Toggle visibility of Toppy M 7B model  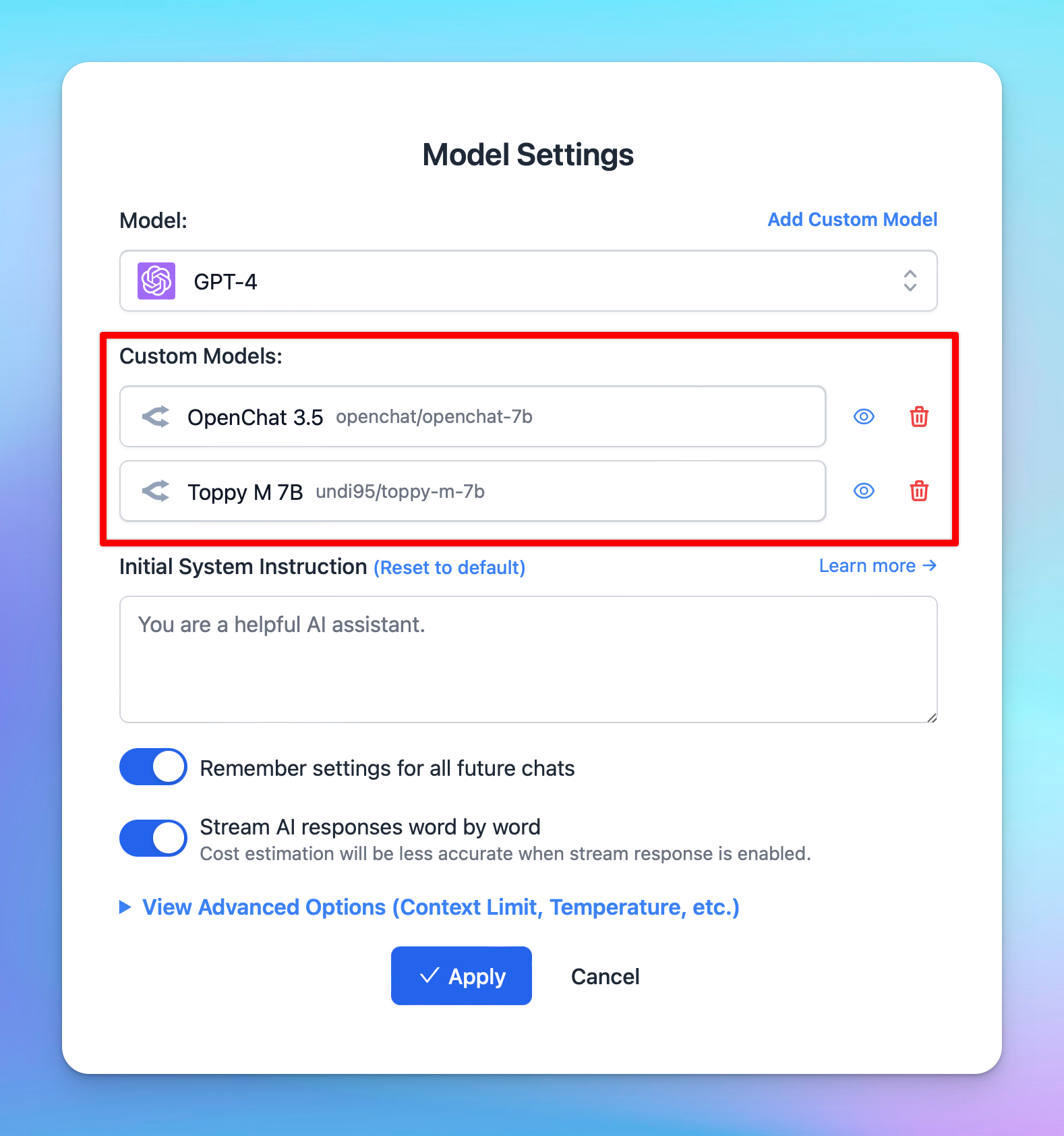click(864, 491)
